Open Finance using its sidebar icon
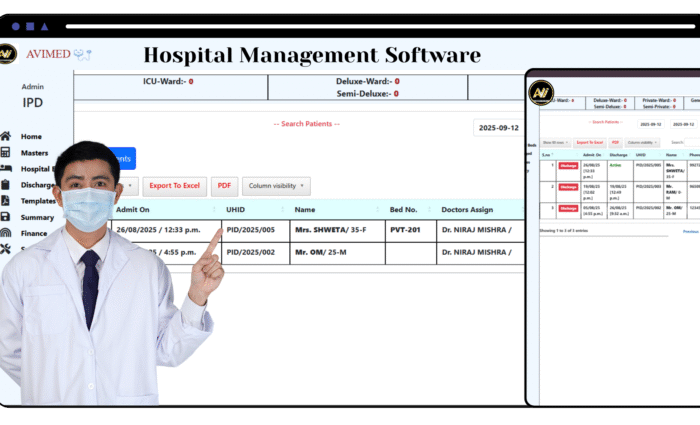Screen dimensions: 700x425 pos(6,233)
